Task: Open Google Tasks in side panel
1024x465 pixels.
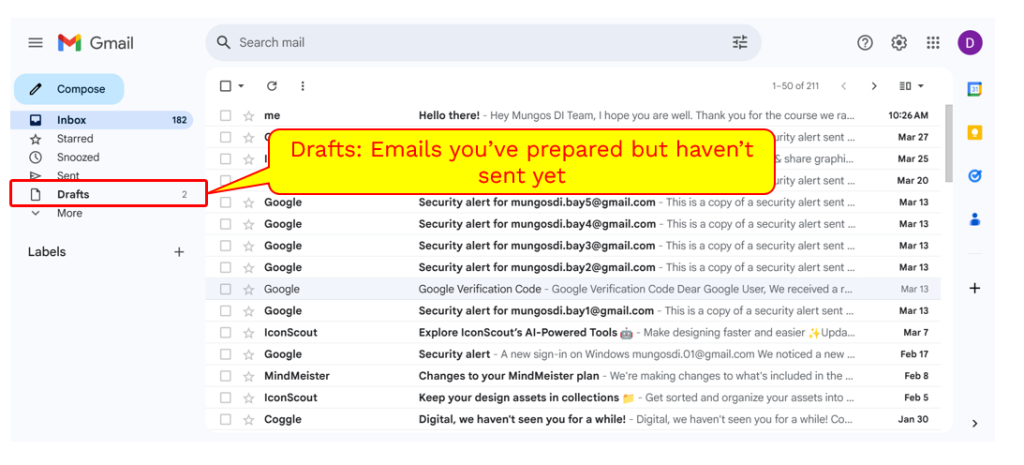Action: coord(975,176)
